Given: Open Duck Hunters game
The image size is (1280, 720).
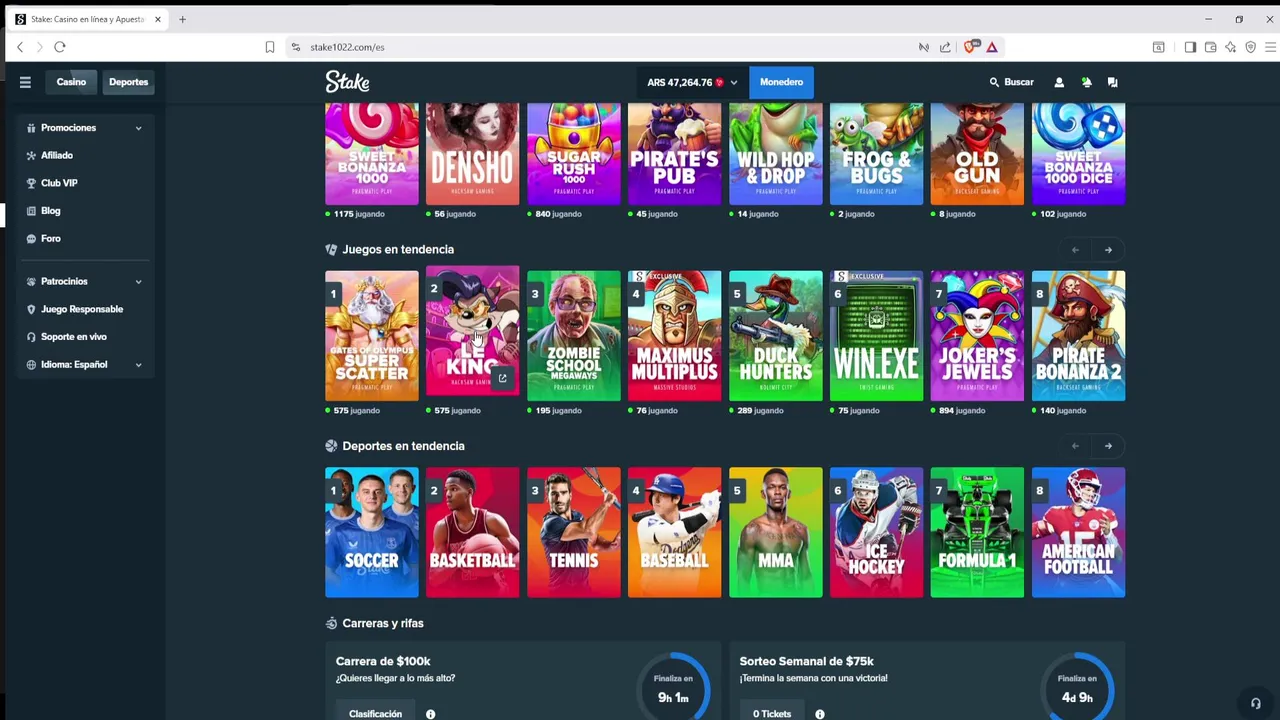Looking at the screenshot, I should click(x=776, y=336).
